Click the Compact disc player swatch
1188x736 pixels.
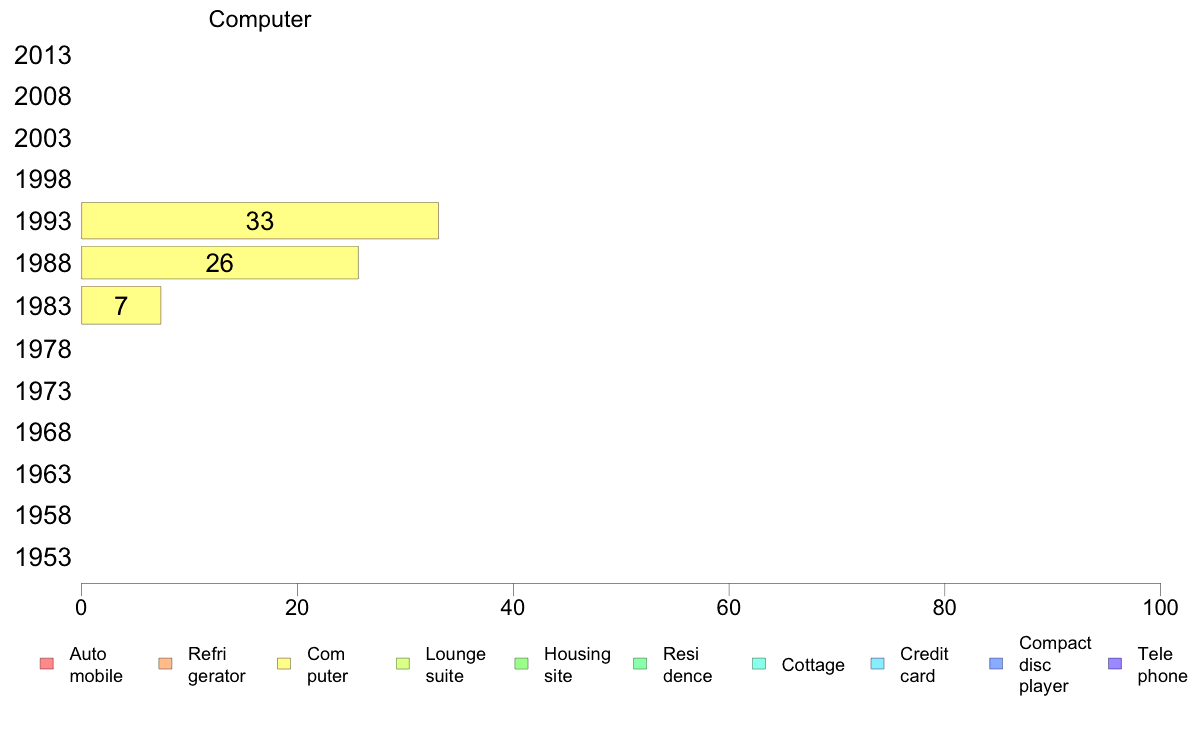click(996, 664)
